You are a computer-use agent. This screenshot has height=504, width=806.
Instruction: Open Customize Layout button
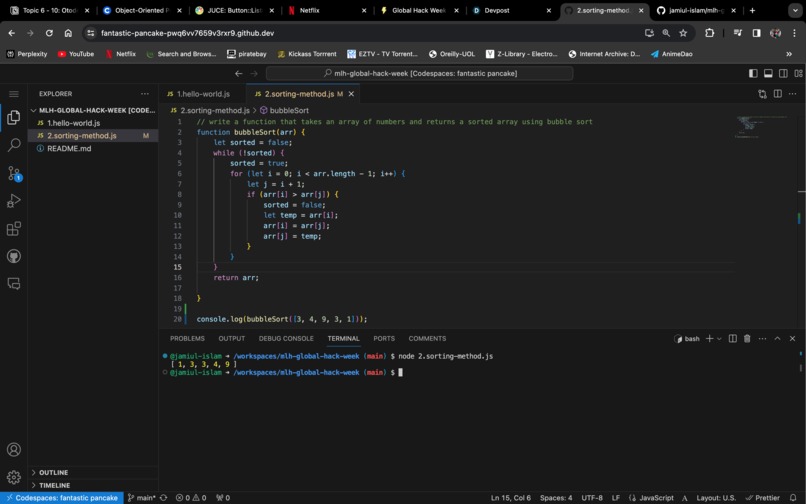(x=798, y=74)
